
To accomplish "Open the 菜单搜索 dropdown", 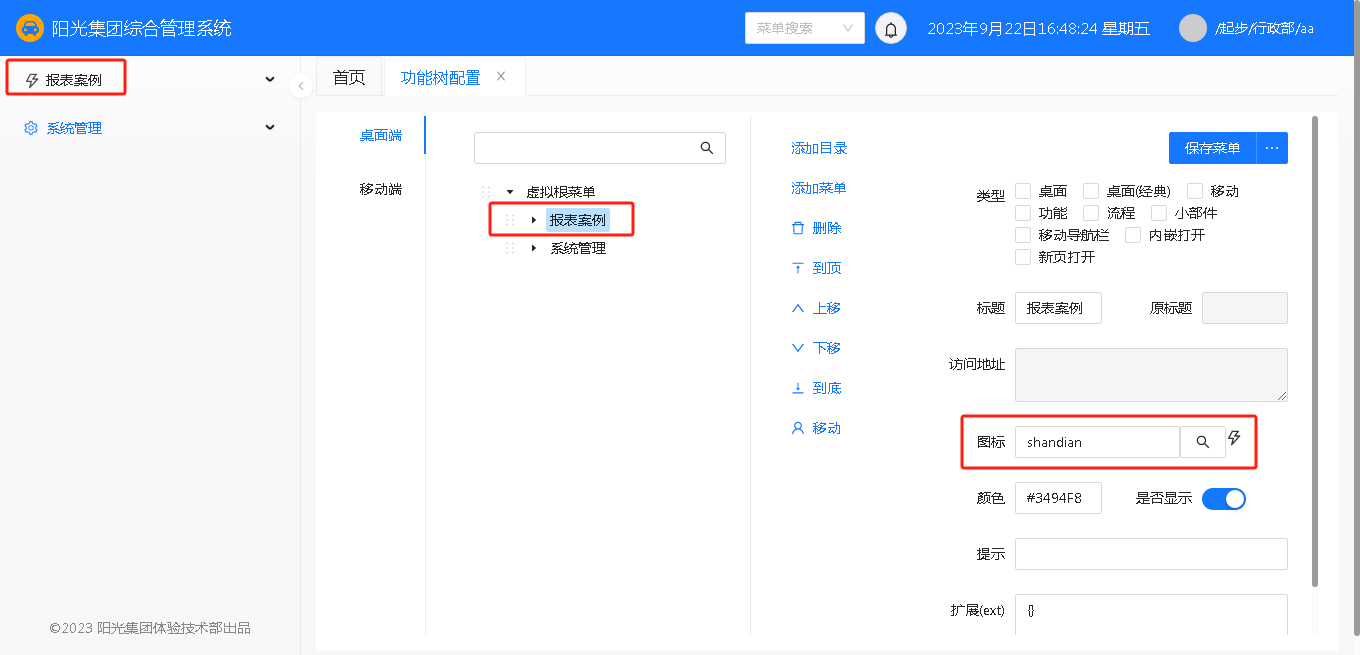I will coord(804,28).
